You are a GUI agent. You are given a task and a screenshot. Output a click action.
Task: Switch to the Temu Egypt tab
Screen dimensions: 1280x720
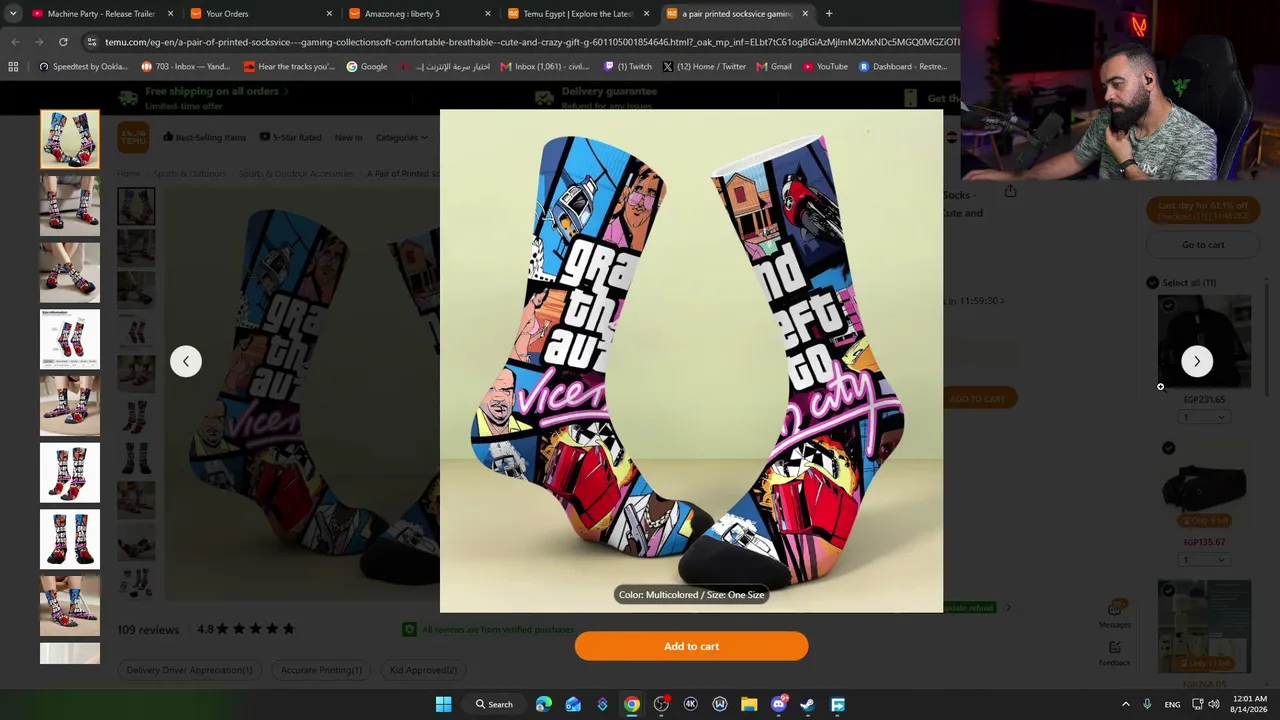pyautogui.click(x=579, y=14)
